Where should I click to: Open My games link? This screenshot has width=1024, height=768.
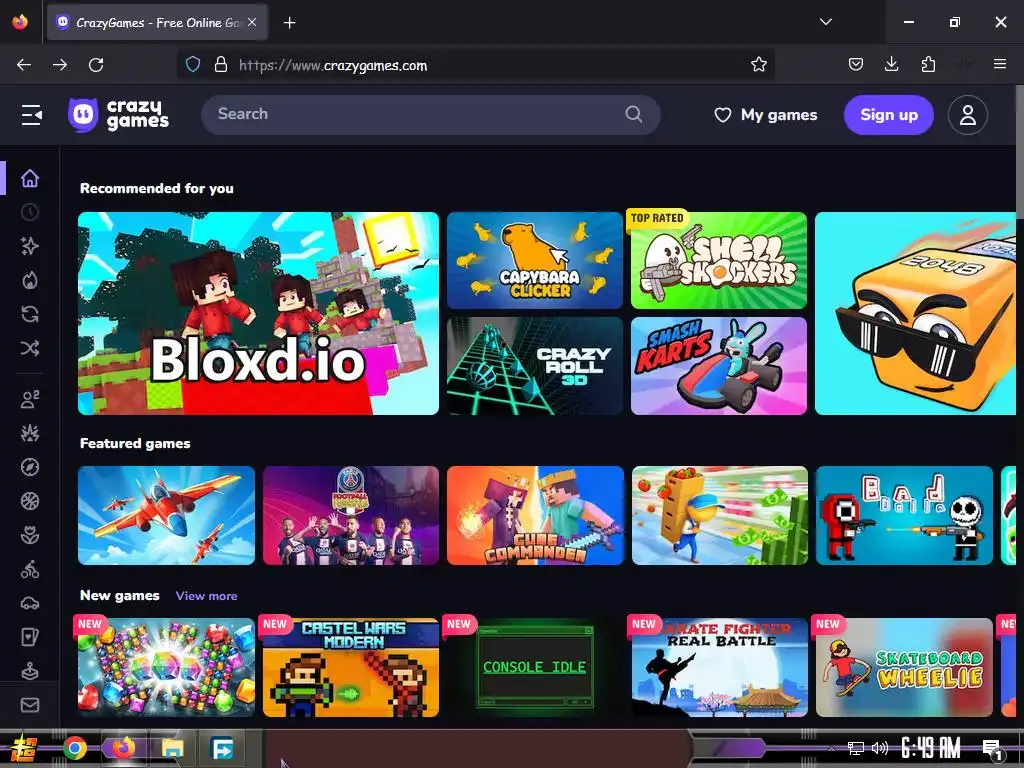(765, 115)
